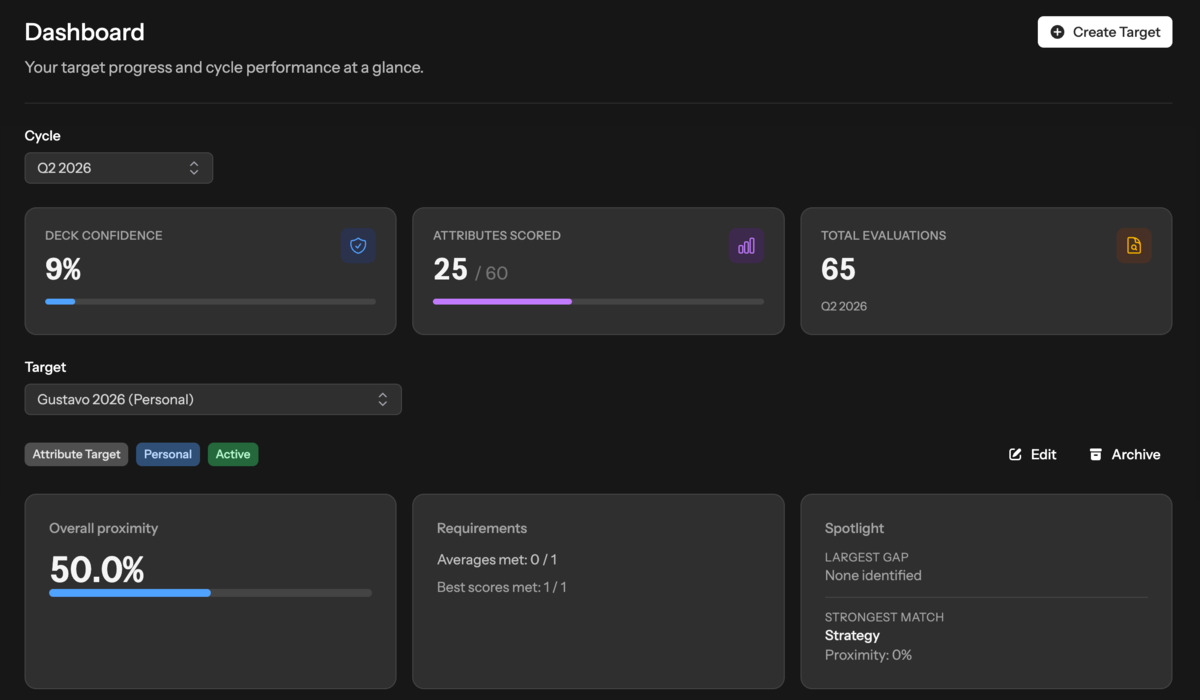Click the Dashboard heading
The height and width of the screenshot is (700, 1200).
point(84,32)
